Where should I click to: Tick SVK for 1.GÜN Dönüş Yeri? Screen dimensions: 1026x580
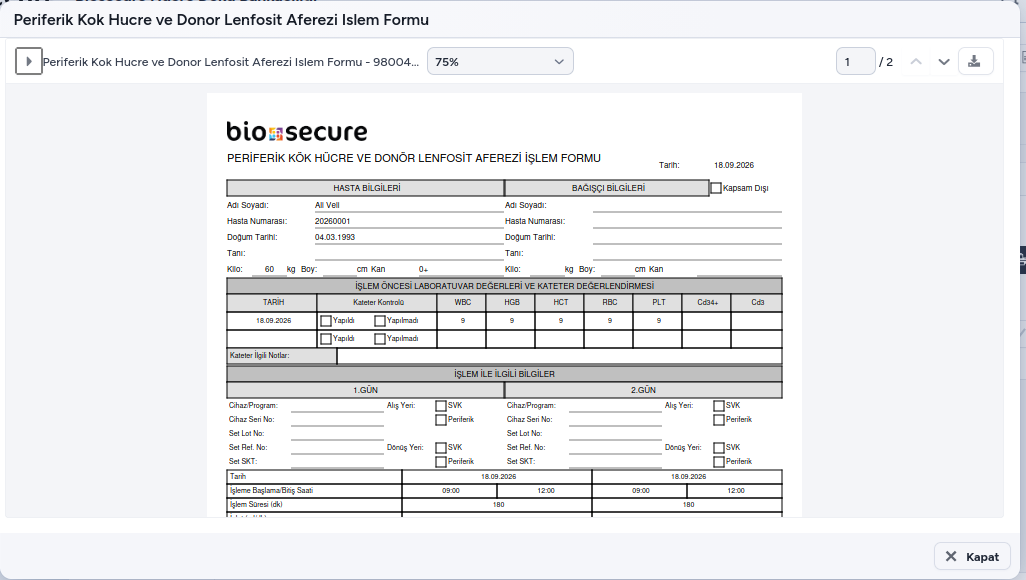441,448
